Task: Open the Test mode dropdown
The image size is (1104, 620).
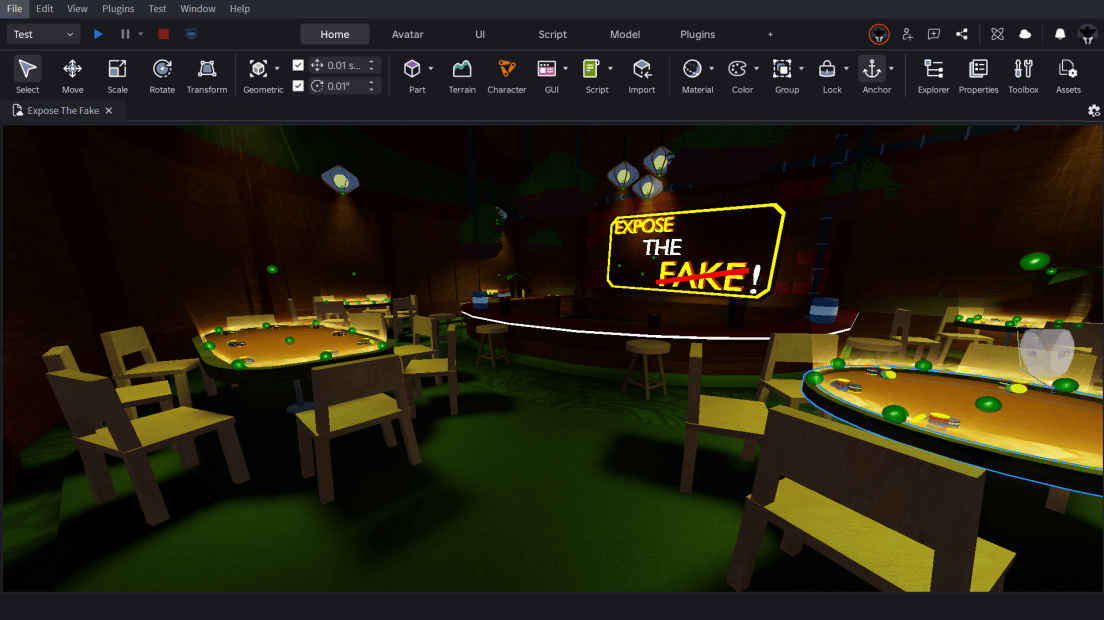Action: pyautogui.click(x=43, y=34)
